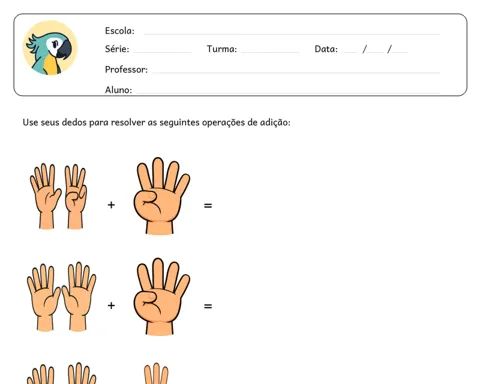
Task: Click the plus sign in second row
Action: 111,305
